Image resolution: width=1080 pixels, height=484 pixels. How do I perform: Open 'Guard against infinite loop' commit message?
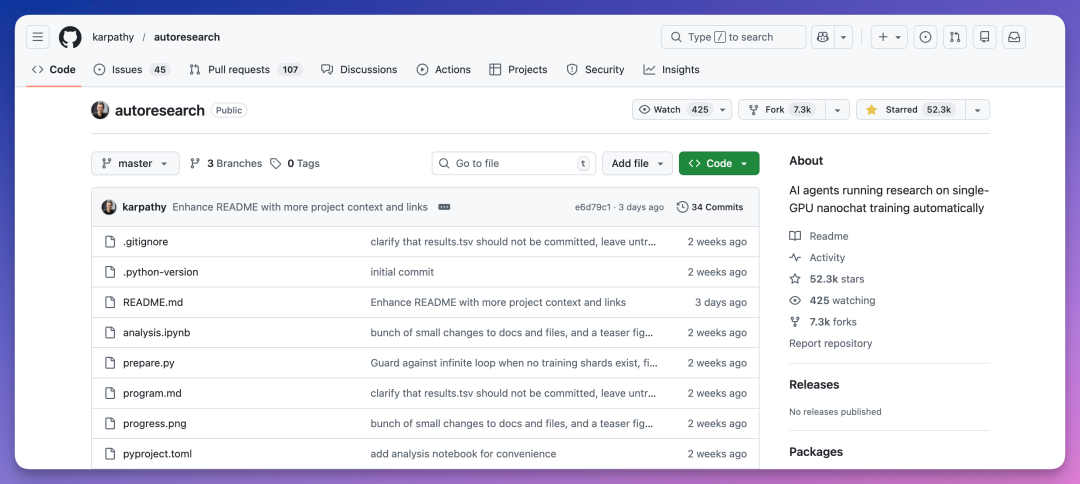pyautogui.click(x=514, y=363)
